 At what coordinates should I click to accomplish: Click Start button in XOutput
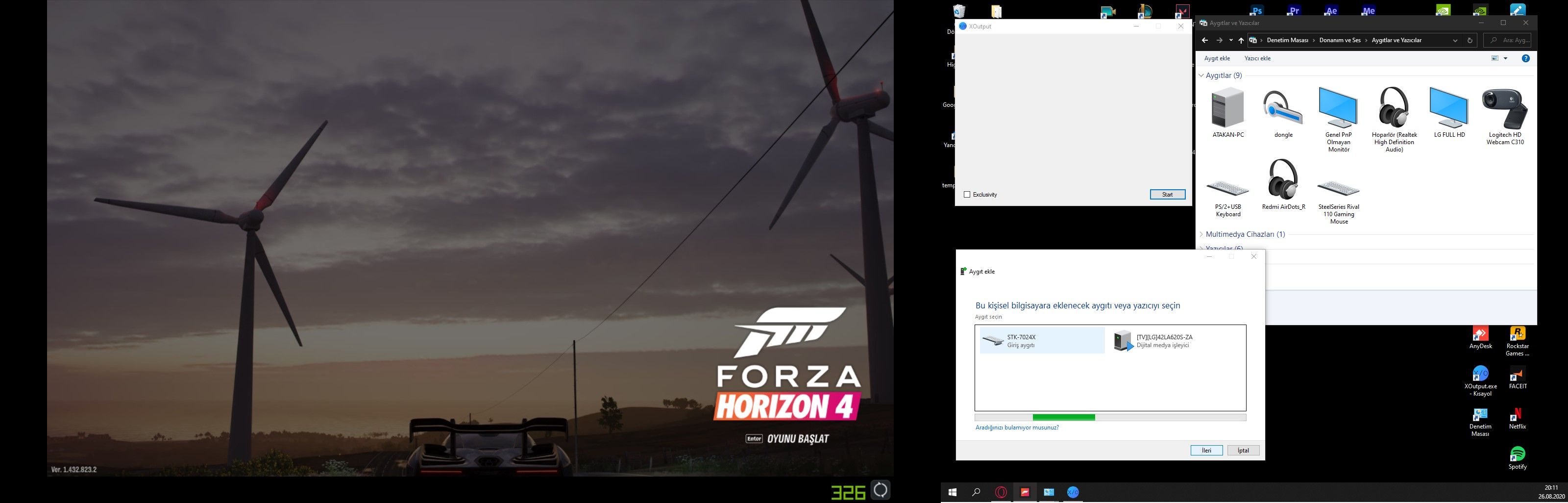pos(1167,195)
